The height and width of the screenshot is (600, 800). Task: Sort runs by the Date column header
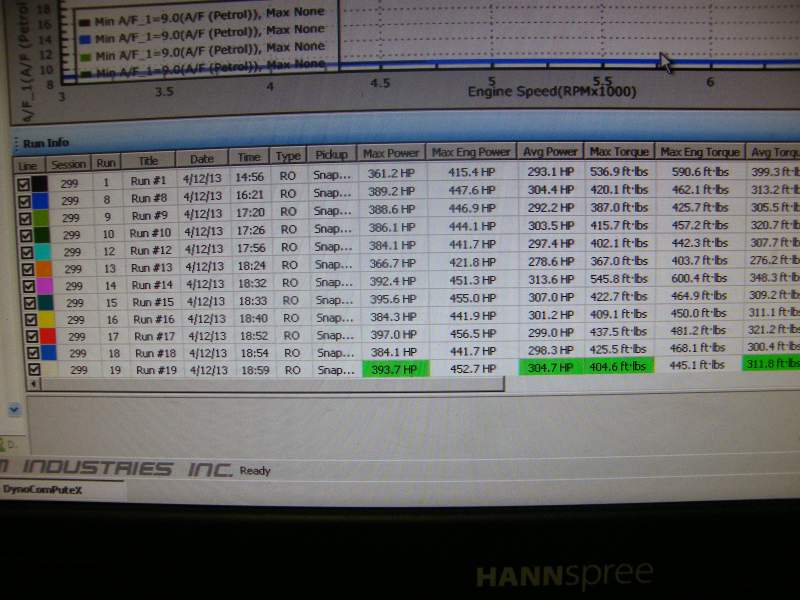pos(201,158)
